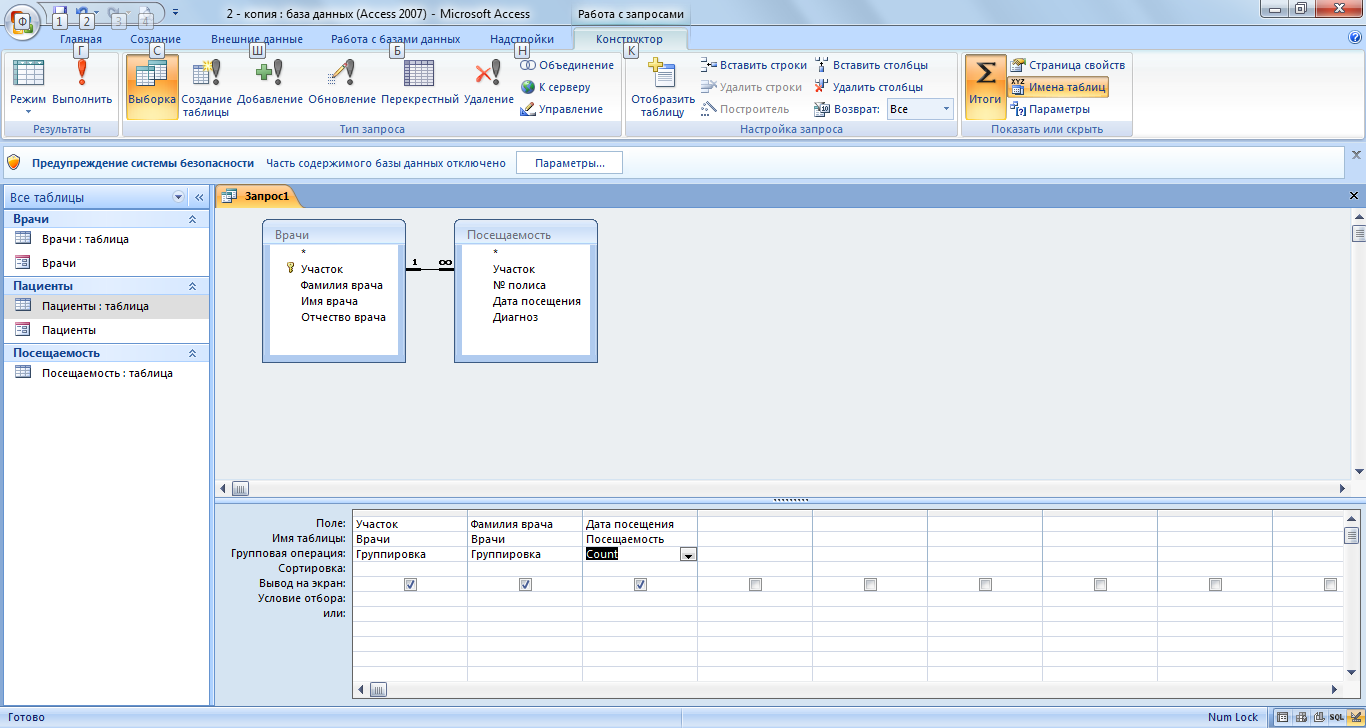
Task: Uncheck the display checkbox under Фамилия врача
Action: (x=525, y=584)
